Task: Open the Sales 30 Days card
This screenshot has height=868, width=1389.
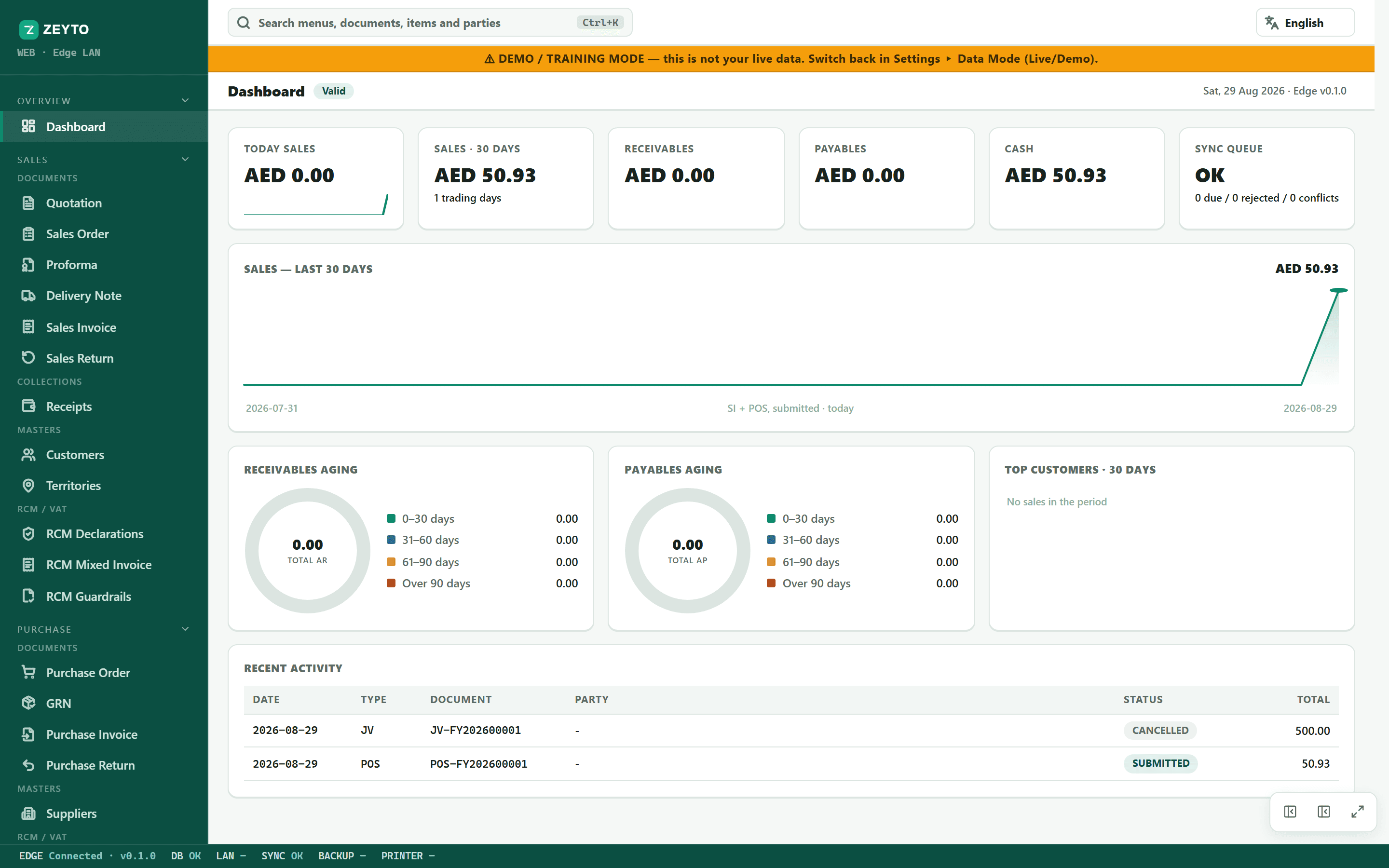Action: pos(505,178)
